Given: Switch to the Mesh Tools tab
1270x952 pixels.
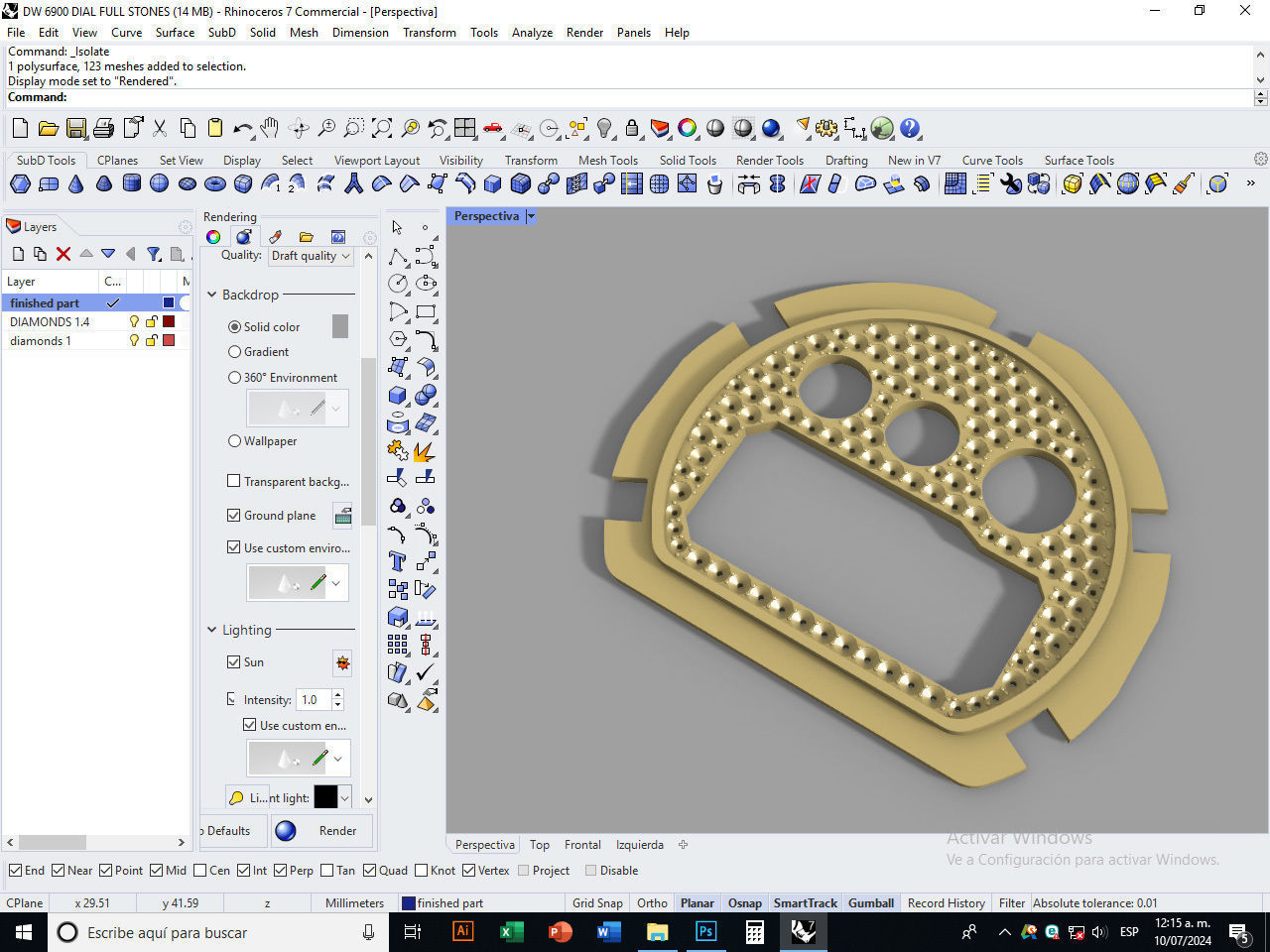Looking at the screenshot, I should pos(607,160).
